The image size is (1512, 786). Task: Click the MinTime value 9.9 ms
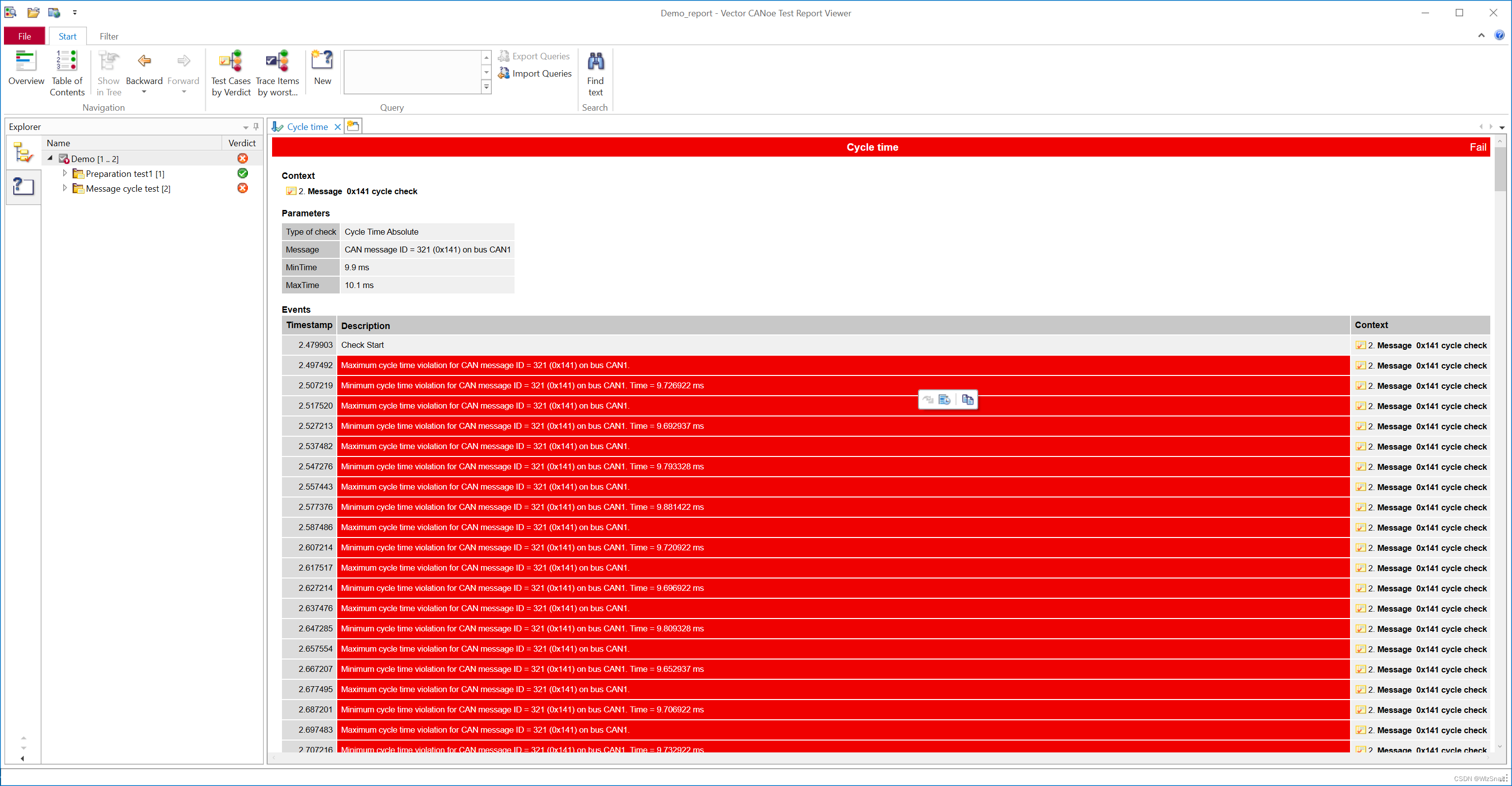click(x=357, y=267)
